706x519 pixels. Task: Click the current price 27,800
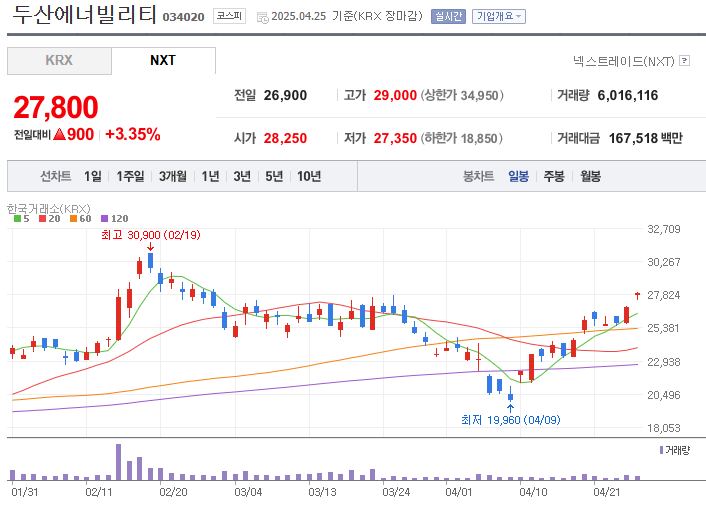56,107
